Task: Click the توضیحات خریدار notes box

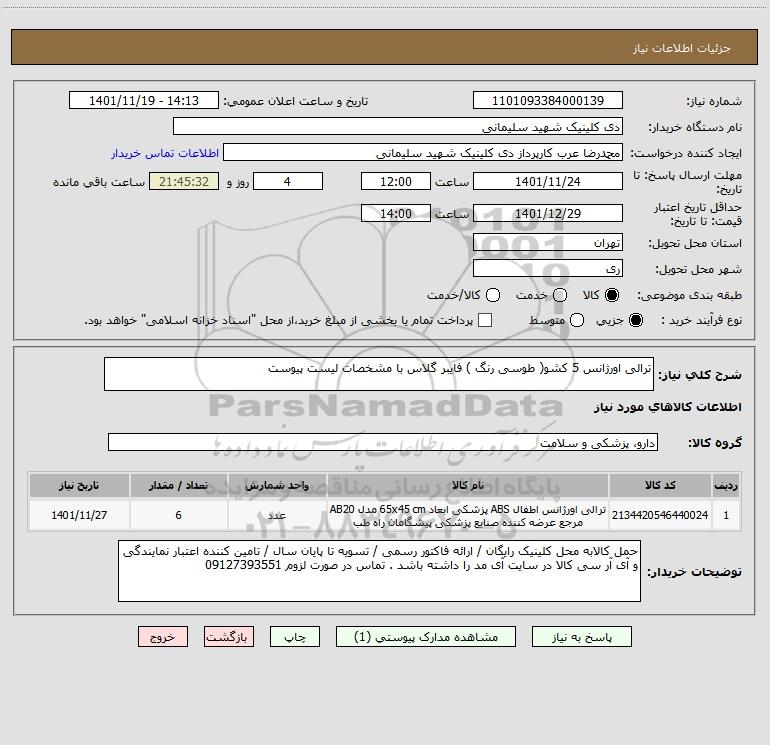Action: (379, 571)
